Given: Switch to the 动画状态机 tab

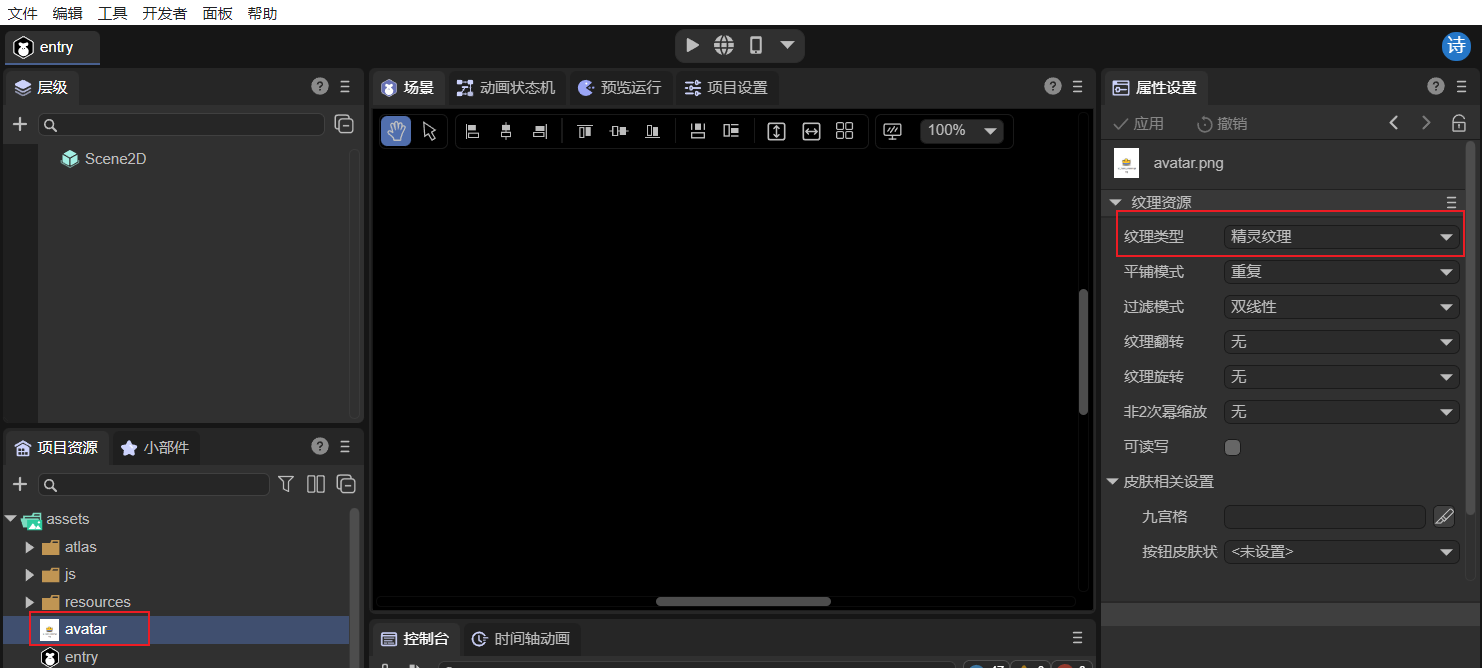Looking at the screenshot, I should 506,88.
